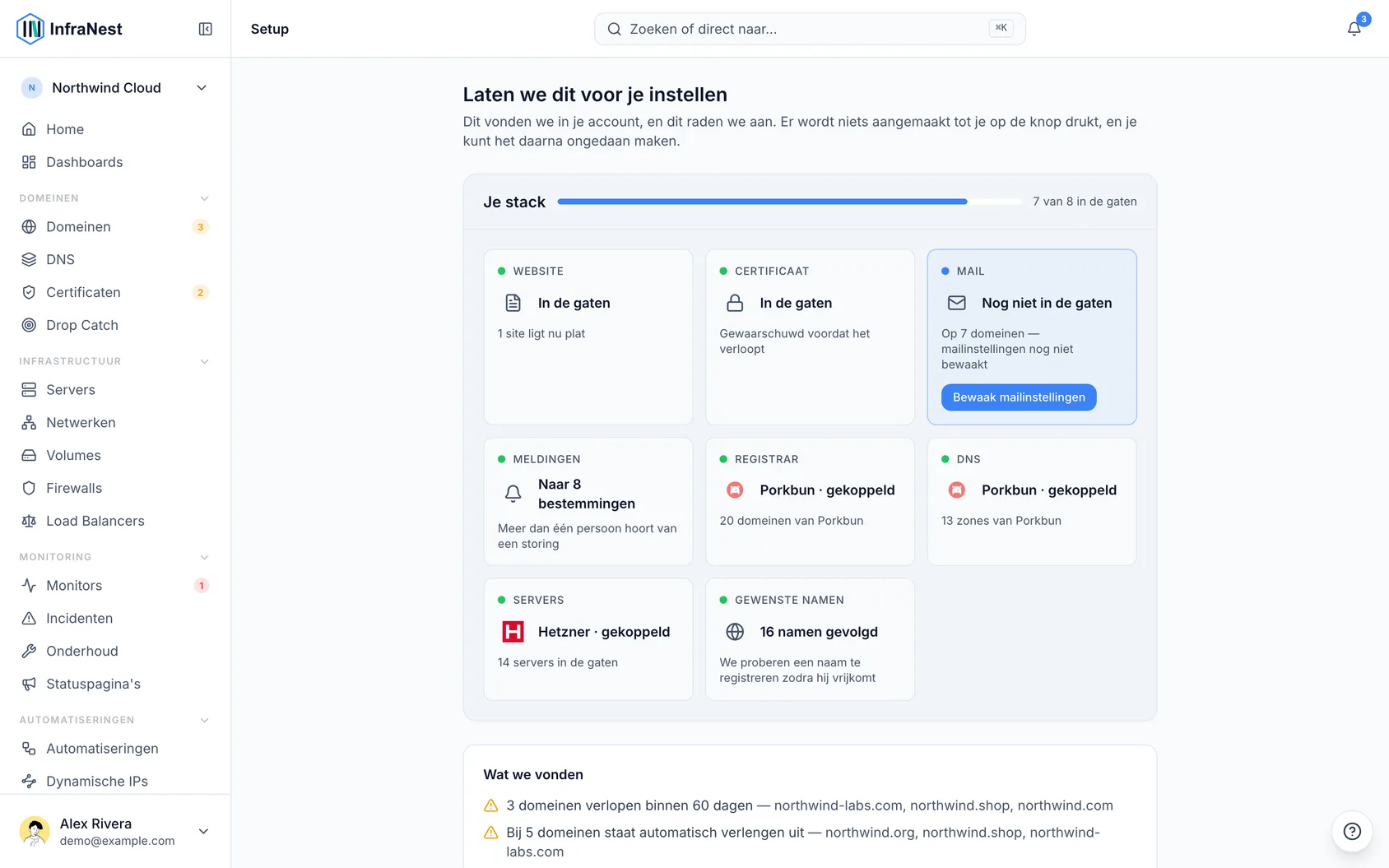Viewport: 1389px width, 868px height.
Task: Click the Drop Catch target icon
Action: click(x=29, y=325)
